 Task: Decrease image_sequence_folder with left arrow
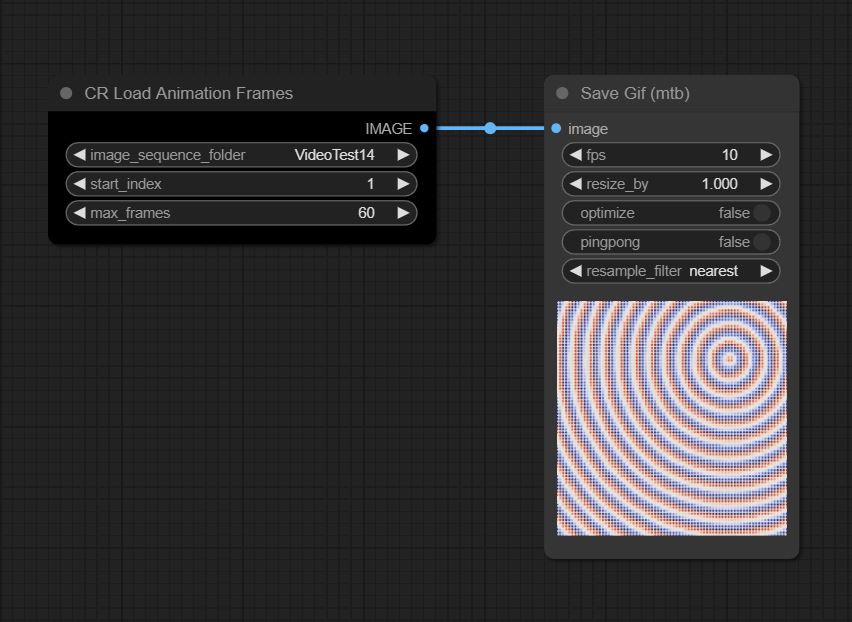[x=79, y=155]
